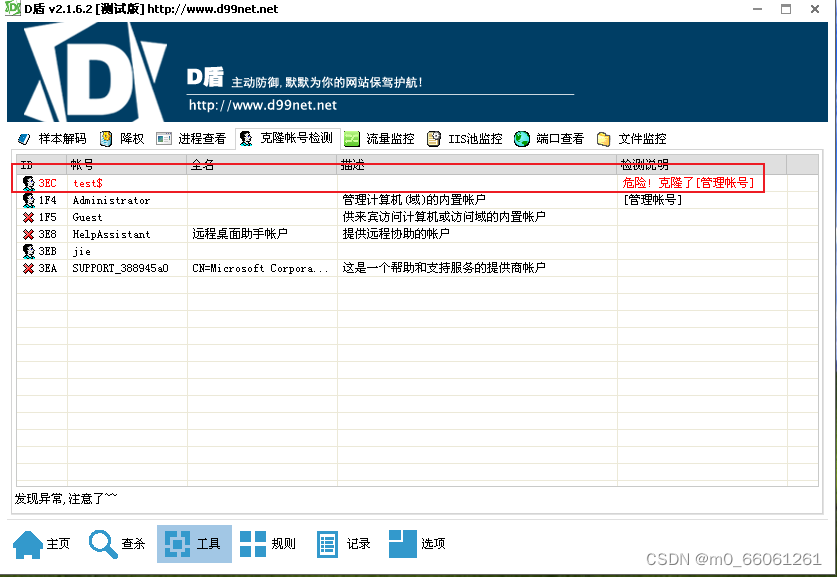Click the user icon of the test$ row
Viewport: 837px width, 577px height.
pyautogui.click(x=29, y=183)
